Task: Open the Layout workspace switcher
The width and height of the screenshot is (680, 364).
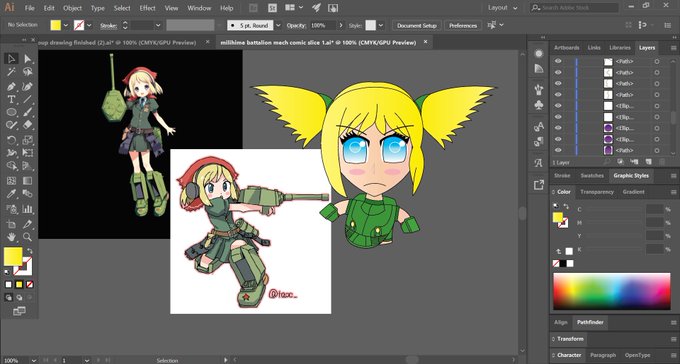Action: click(x=502, y=8)
